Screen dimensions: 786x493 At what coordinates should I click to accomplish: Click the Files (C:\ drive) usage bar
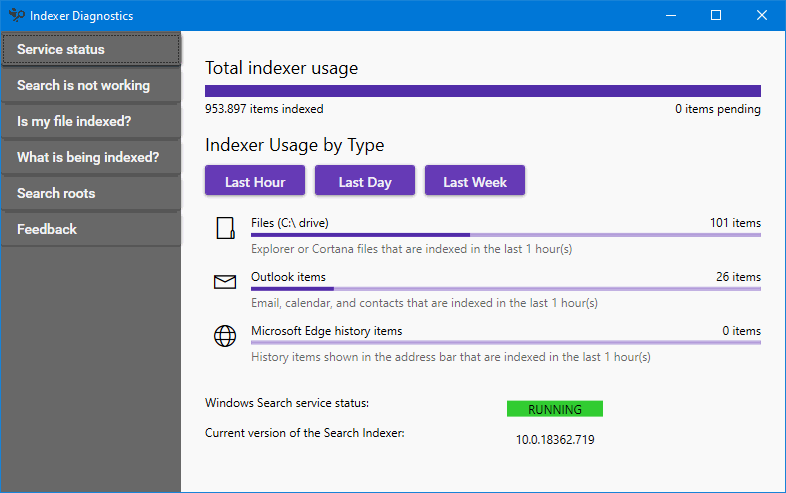click(506, 235)
